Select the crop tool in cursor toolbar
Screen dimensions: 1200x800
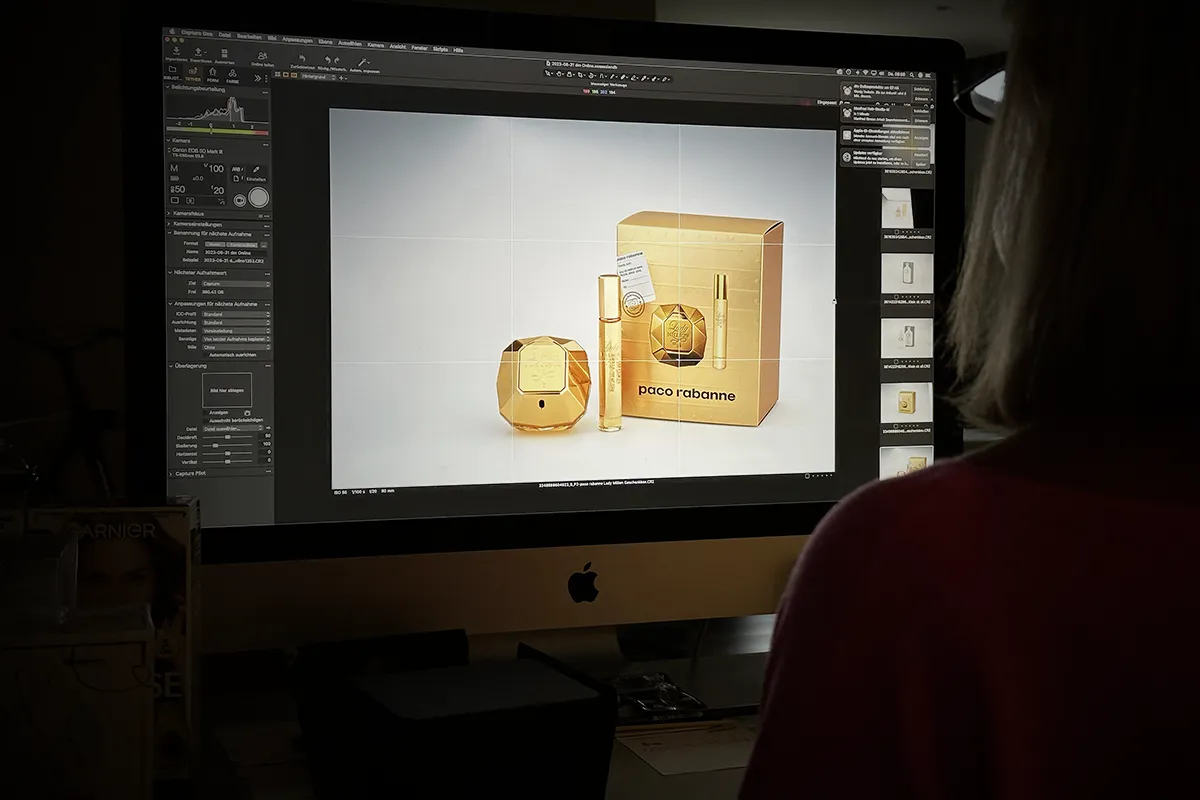pos(580,75)
